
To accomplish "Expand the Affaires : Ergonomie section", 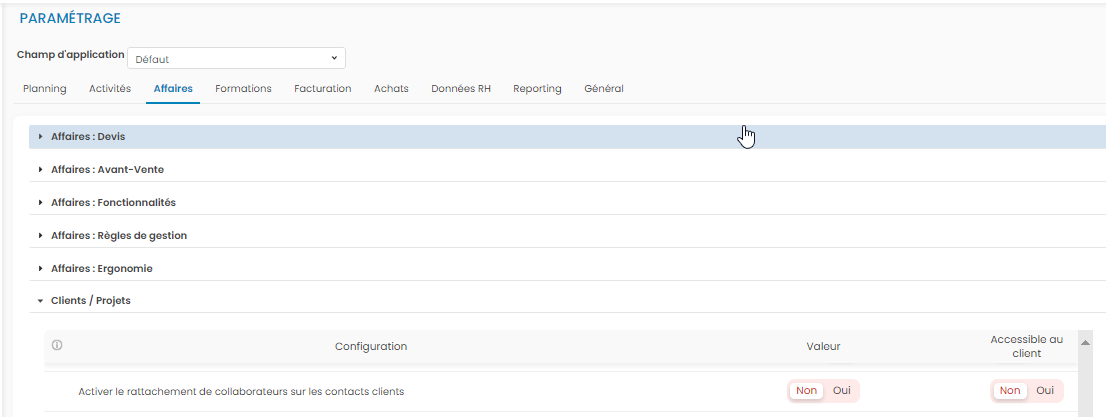I will pos(101,269).
